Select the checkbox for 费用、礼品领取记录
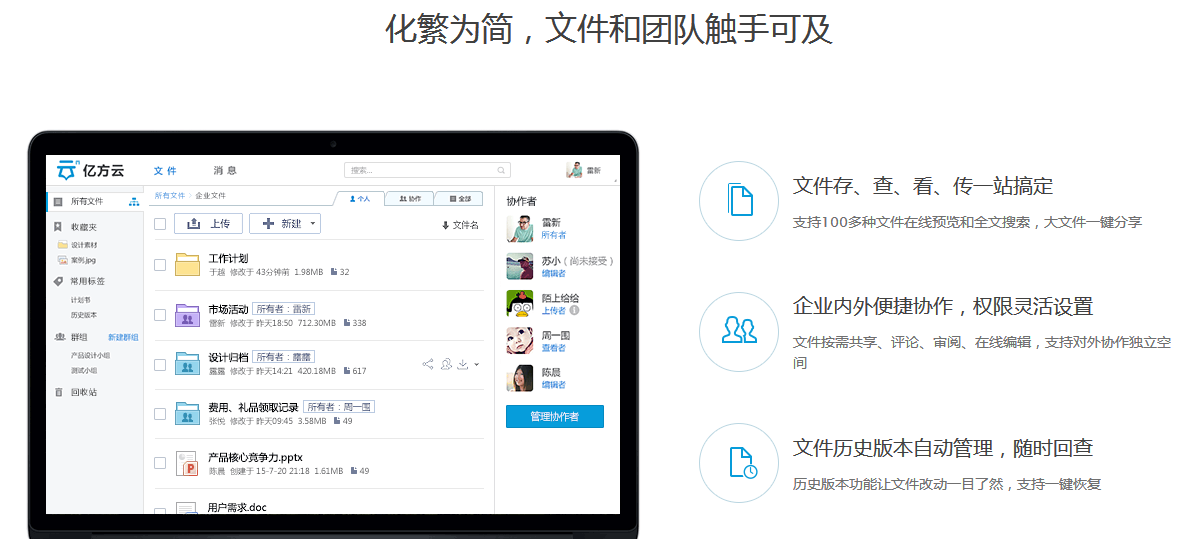This screenshot has height=539, width=1196. [160, 414]
